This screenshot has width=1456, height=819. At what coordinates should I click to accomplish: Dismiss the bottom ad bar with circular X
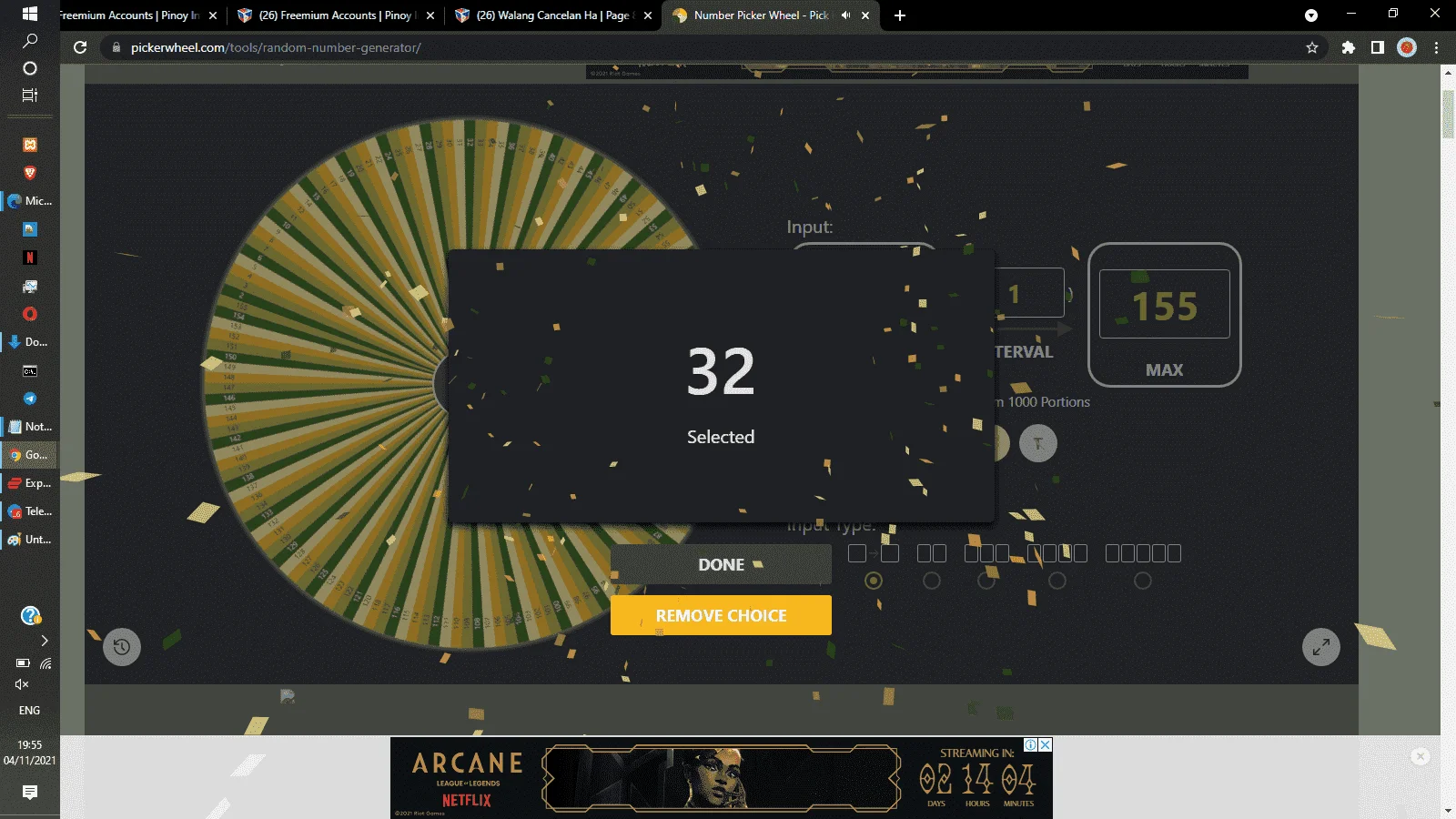tap(1421, 756)
